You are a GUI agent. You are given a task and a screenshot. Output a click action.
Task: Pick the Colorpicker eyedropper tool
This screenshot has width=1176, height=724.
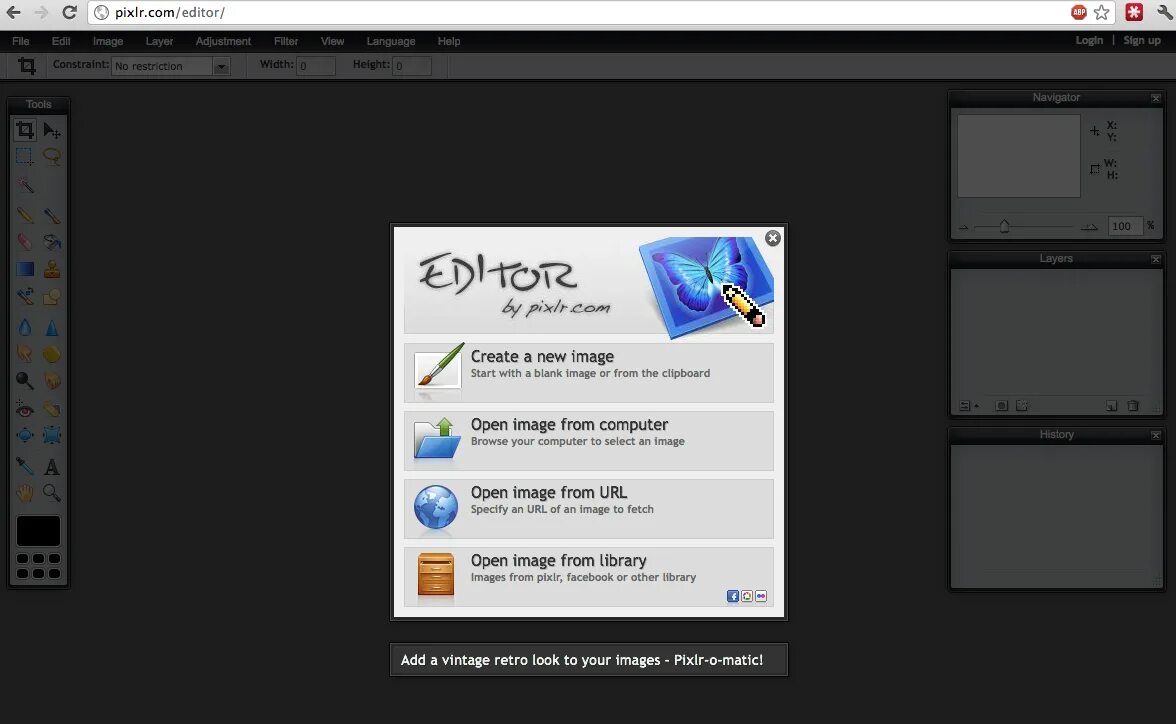25,467
